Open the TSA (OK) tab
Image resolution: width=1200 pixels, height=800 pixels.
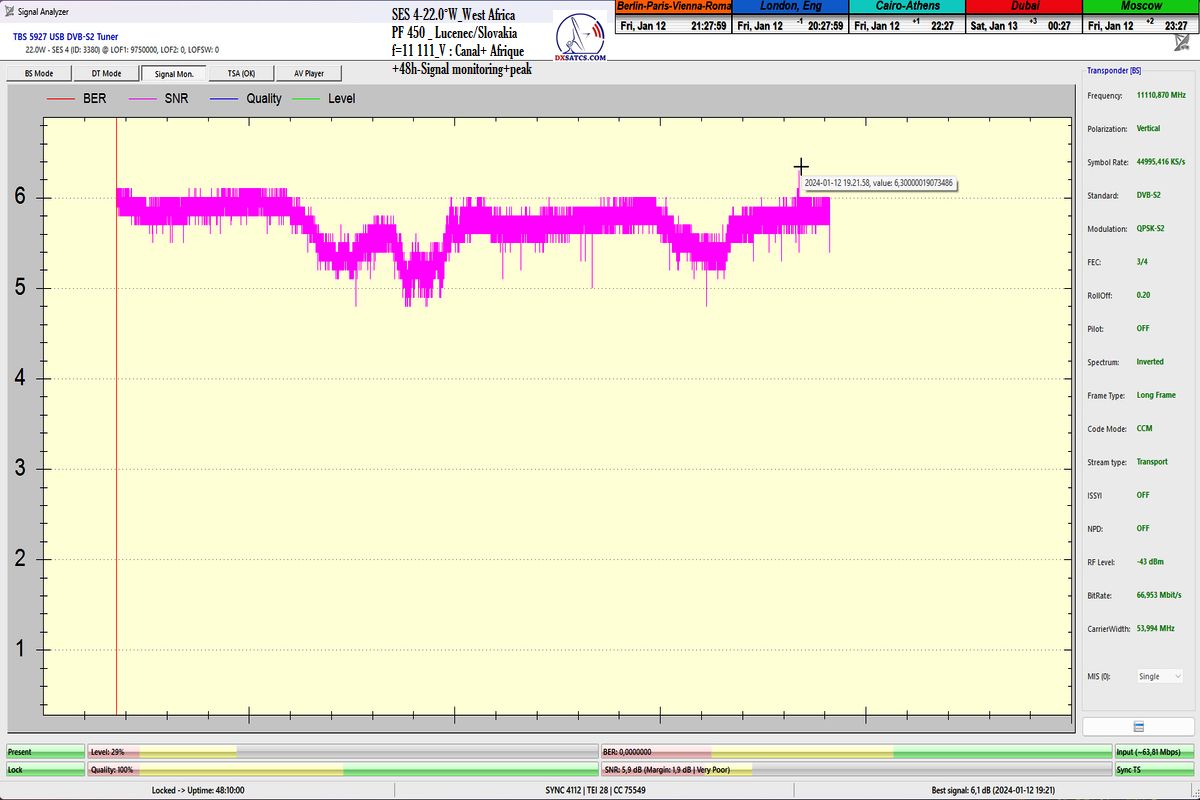tap(241, 73)
